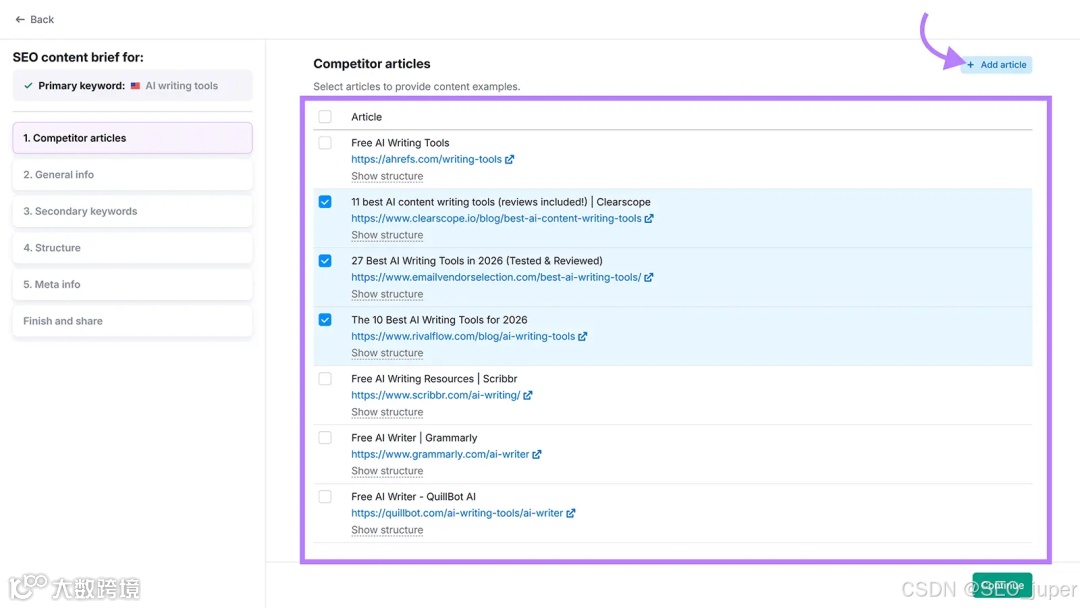Open external link icon for ahrefs.com URL
The height and width of the screenshot is (608, 1080).
click(x=510, y=160)
